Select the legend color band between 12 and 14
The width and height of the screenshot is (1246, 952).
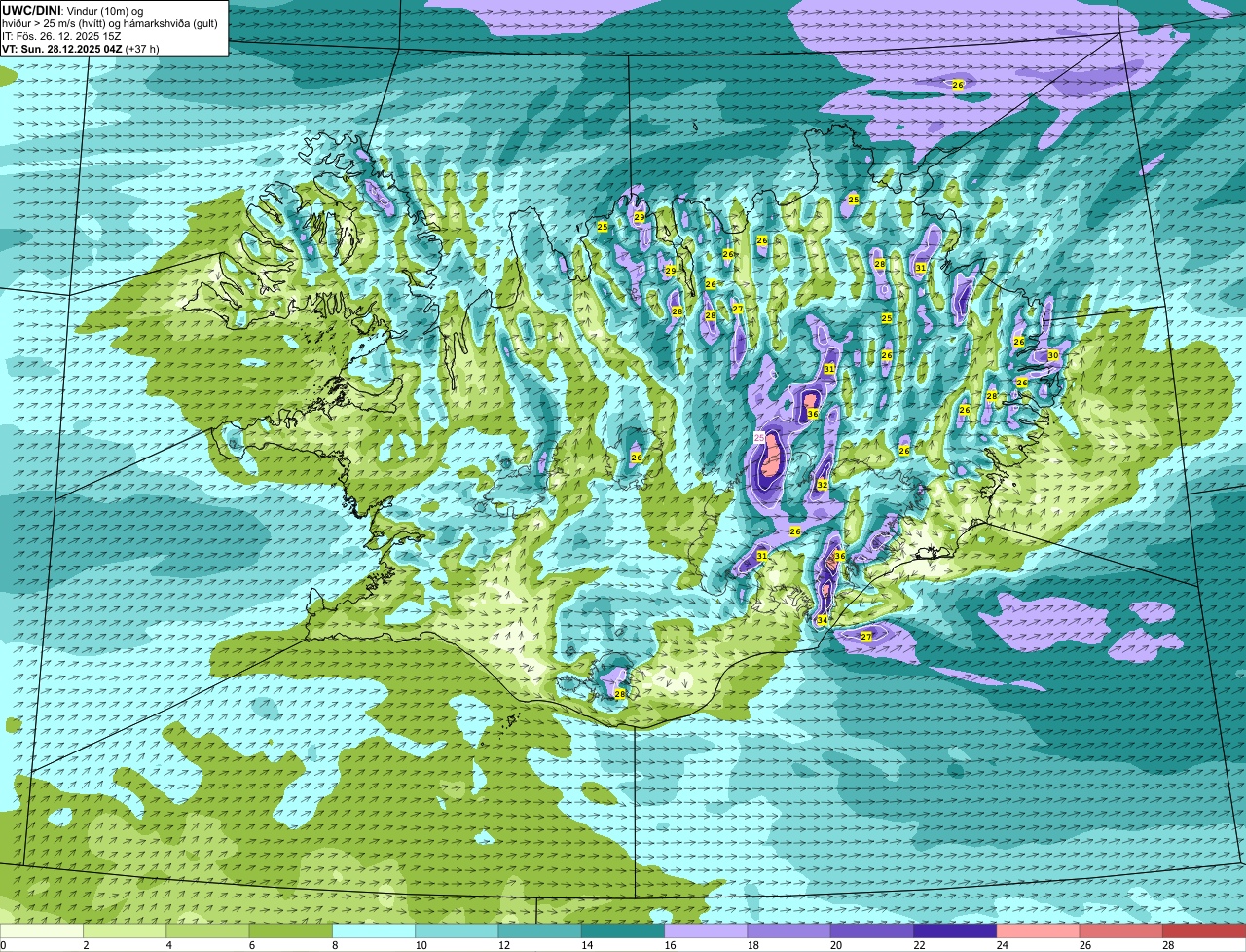tap(540, 931)
